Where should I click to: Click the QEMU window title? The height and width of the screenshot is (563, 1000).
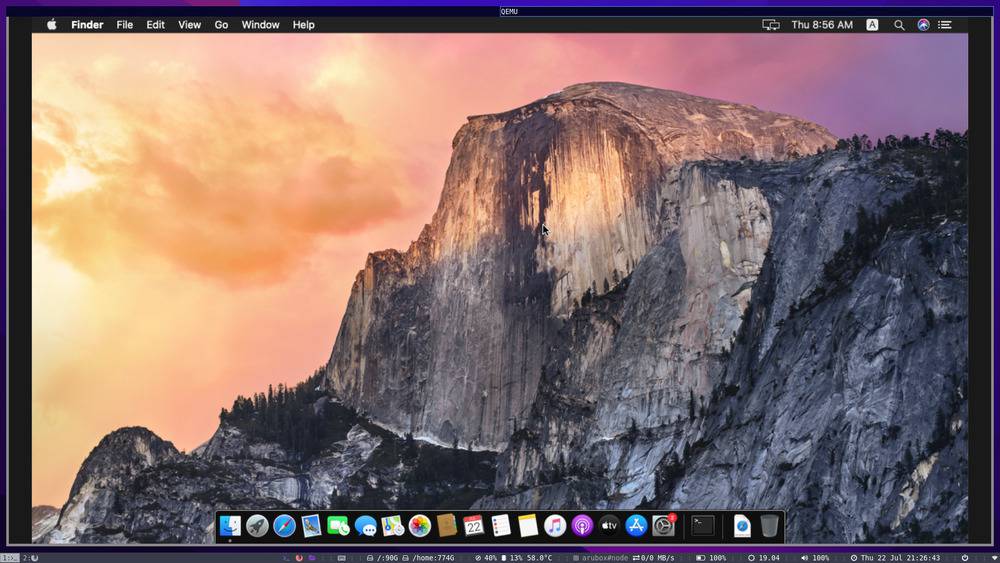(x=509, y=11)
